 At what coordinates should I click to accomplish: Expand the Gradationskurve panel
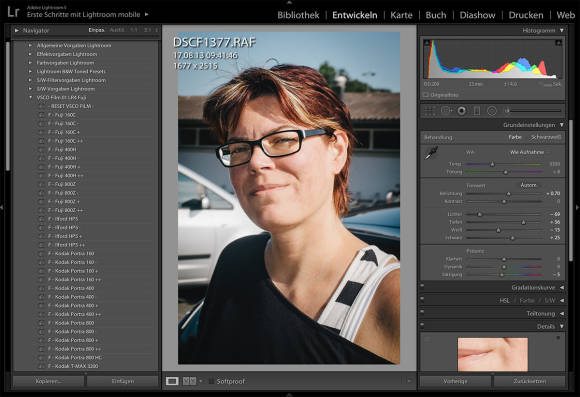click(562, 287)
